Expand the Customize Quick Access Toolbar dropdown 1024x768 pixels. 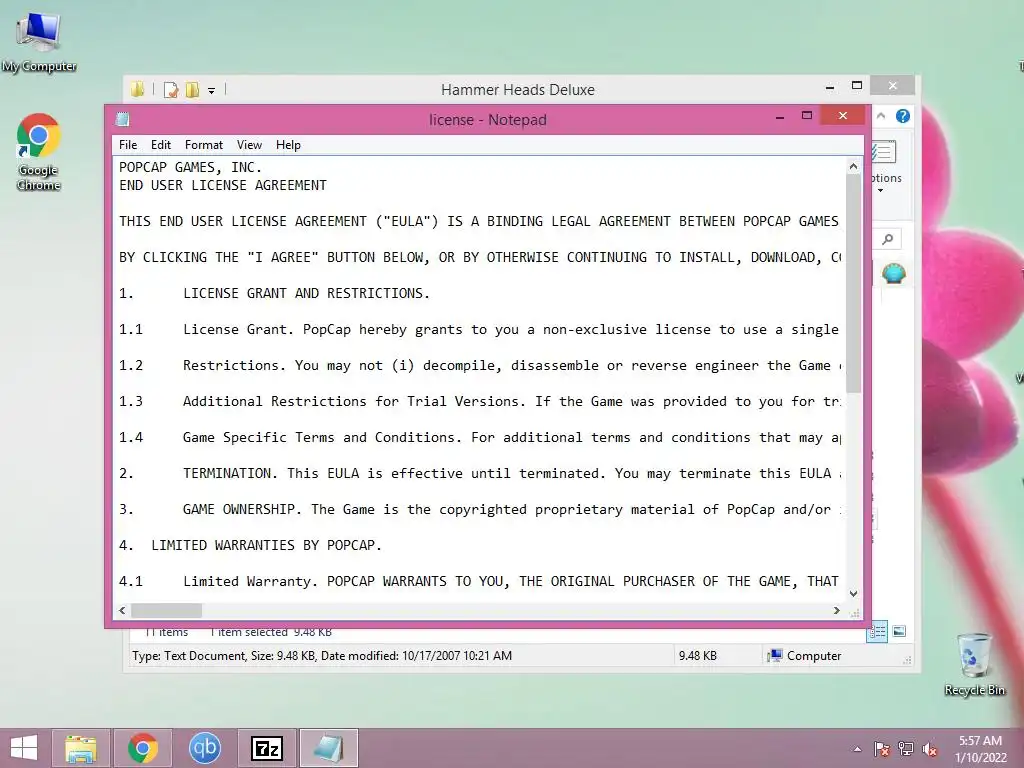point(212,91)
